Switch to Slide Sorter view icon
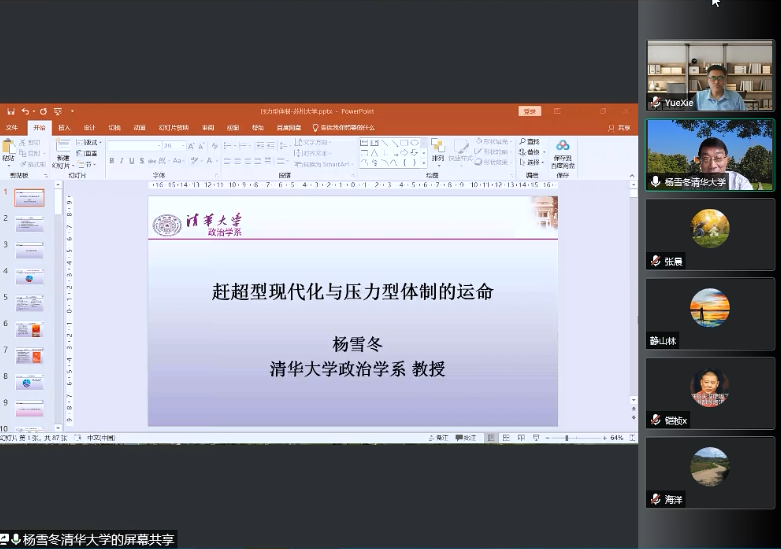 (x=505, y=438)
